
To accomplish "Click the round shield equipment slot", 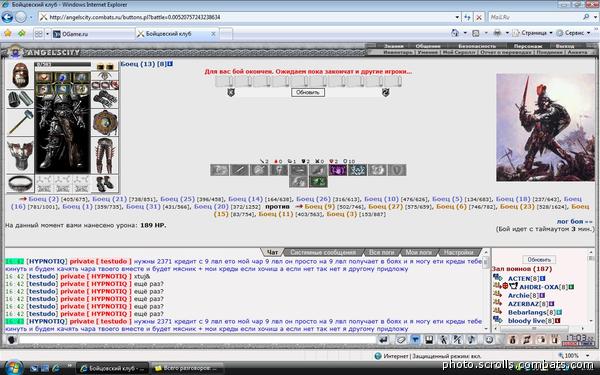I will click(x=104, y=122).
